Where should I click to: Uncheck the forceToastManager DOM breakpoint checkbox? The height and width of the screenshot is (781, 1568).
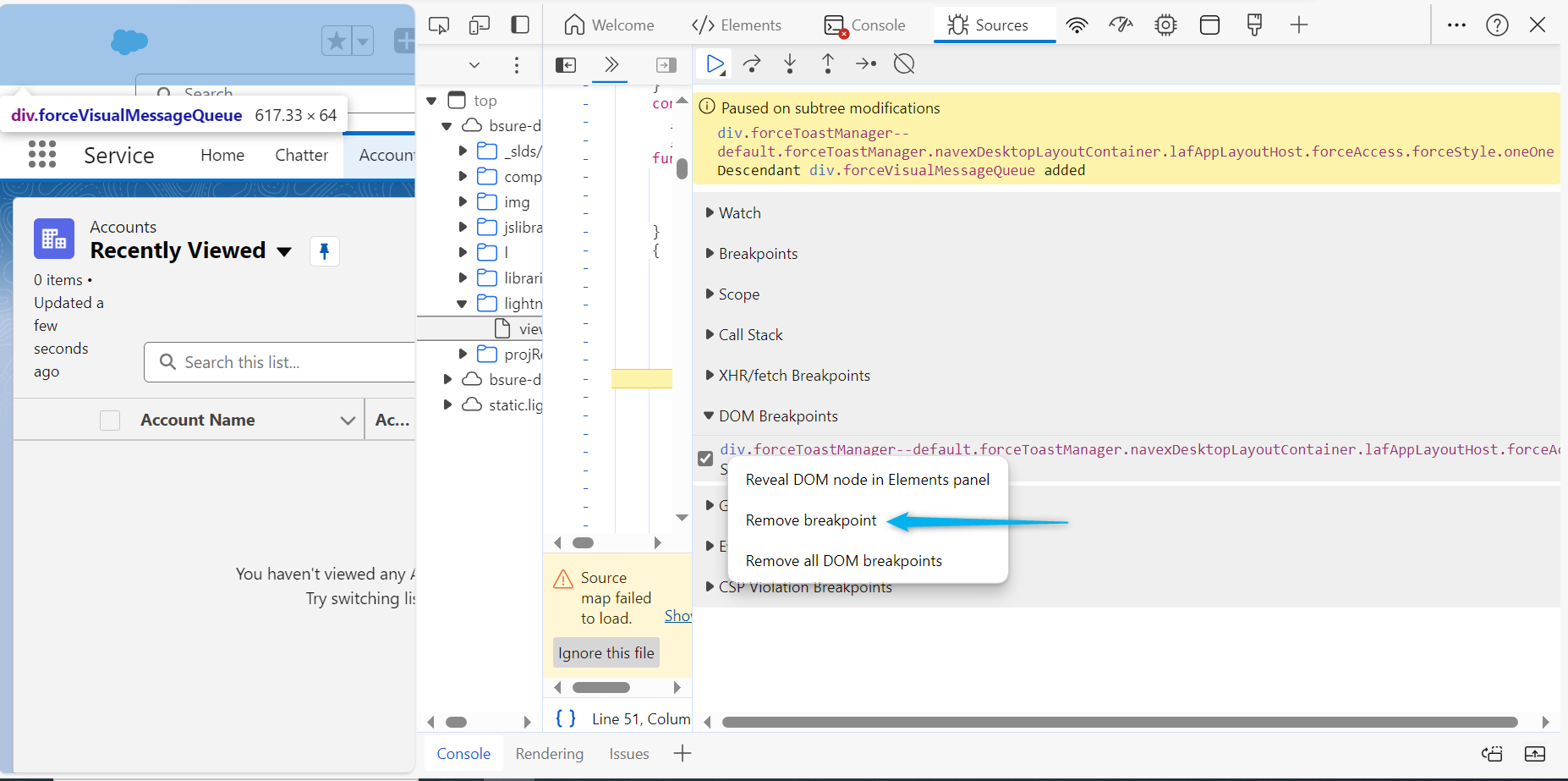point(705,459)
